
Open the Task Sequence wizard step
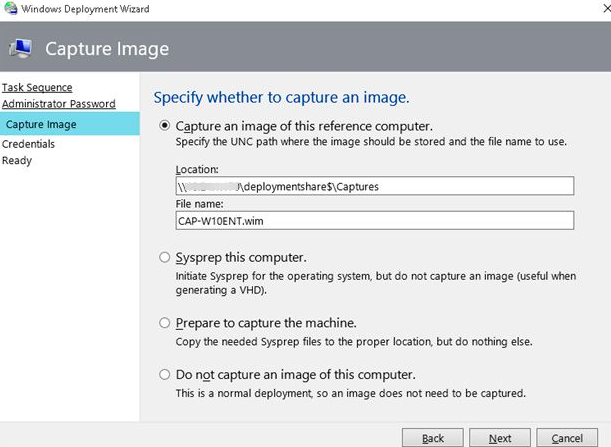pos(37,88)
